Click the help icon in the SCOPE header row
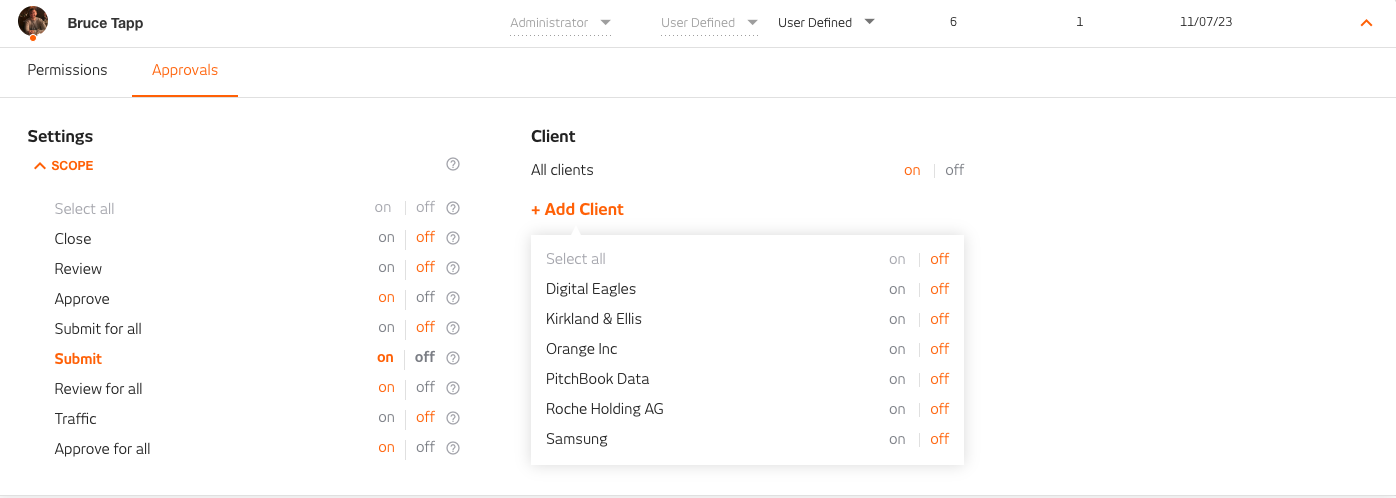The height and width of the screenshot is (498, 1396). pos(453,164)
